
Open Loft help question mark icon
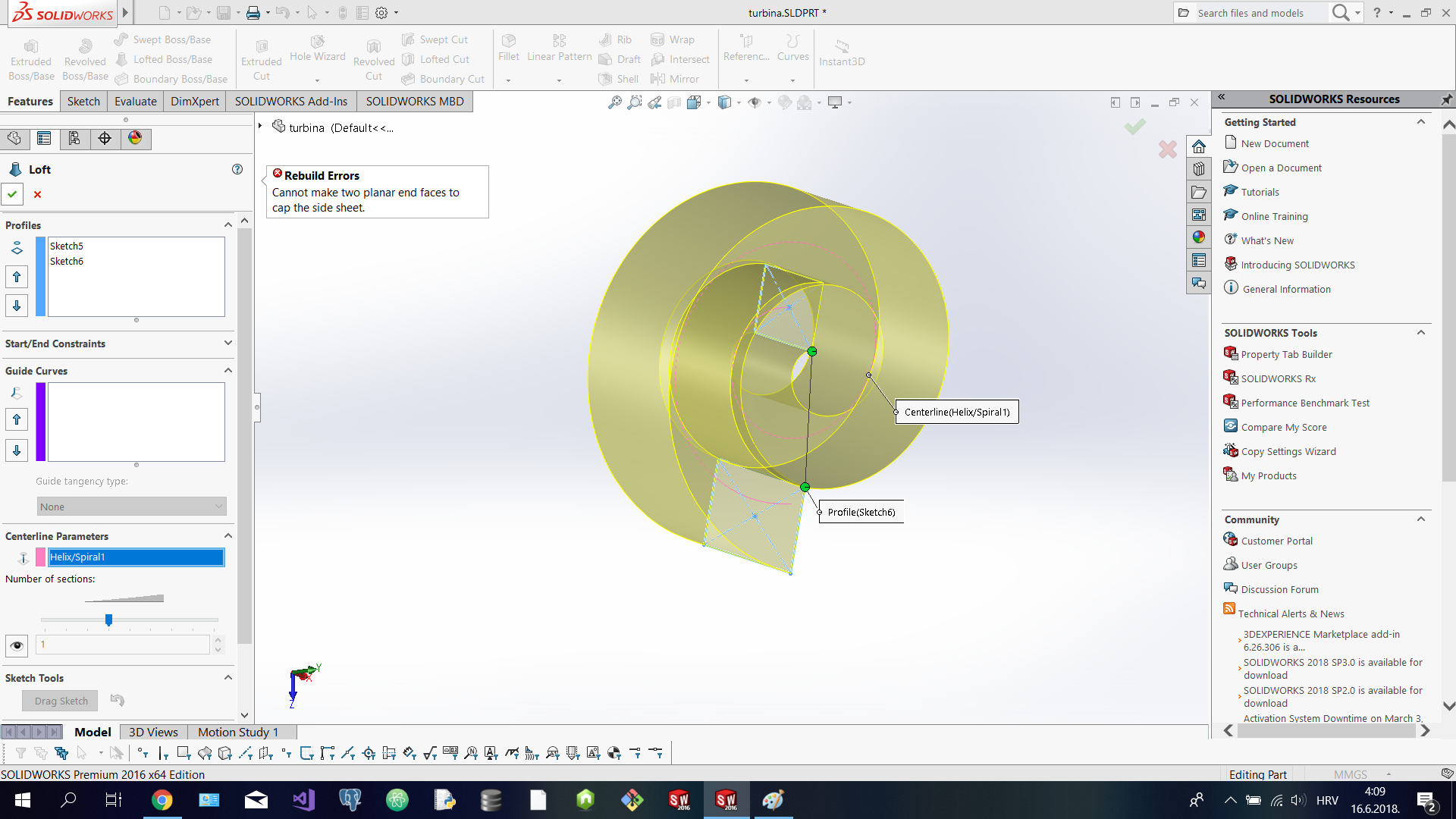tap(237, 169)
